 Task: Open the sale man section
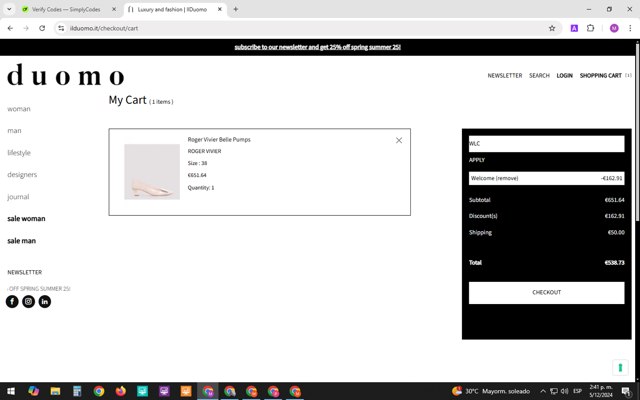22,241
